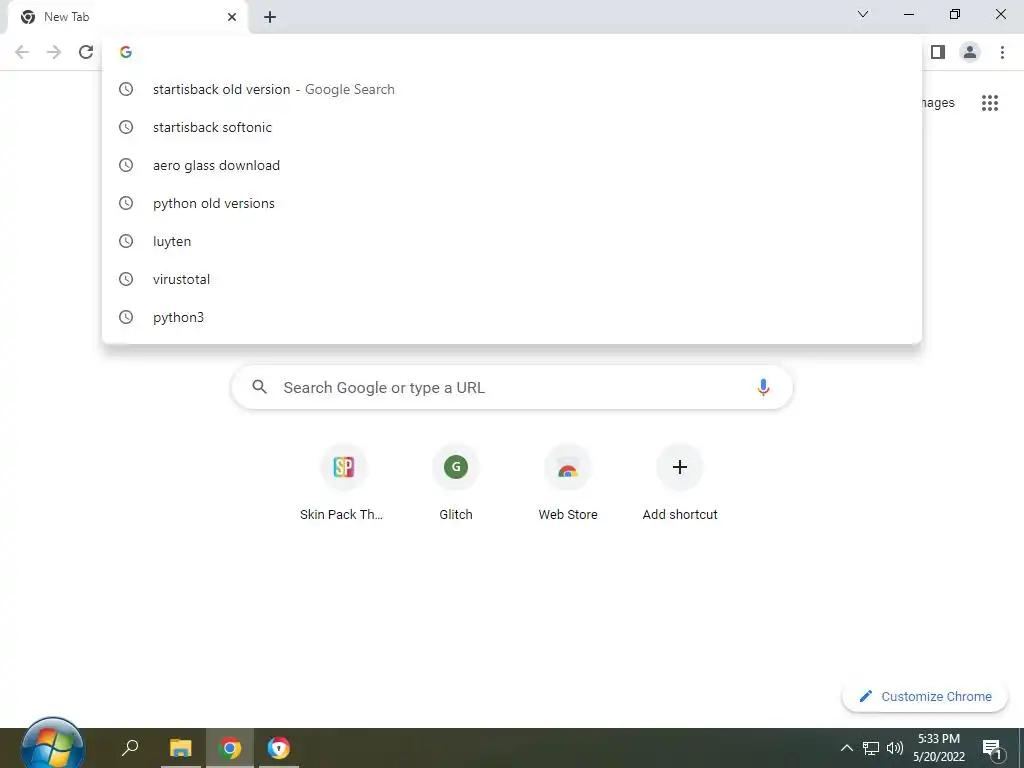Open the profile avatar icon
The width and height of the screenshot is (1024, 768).
pyautogui.click(x=970, y=52)
